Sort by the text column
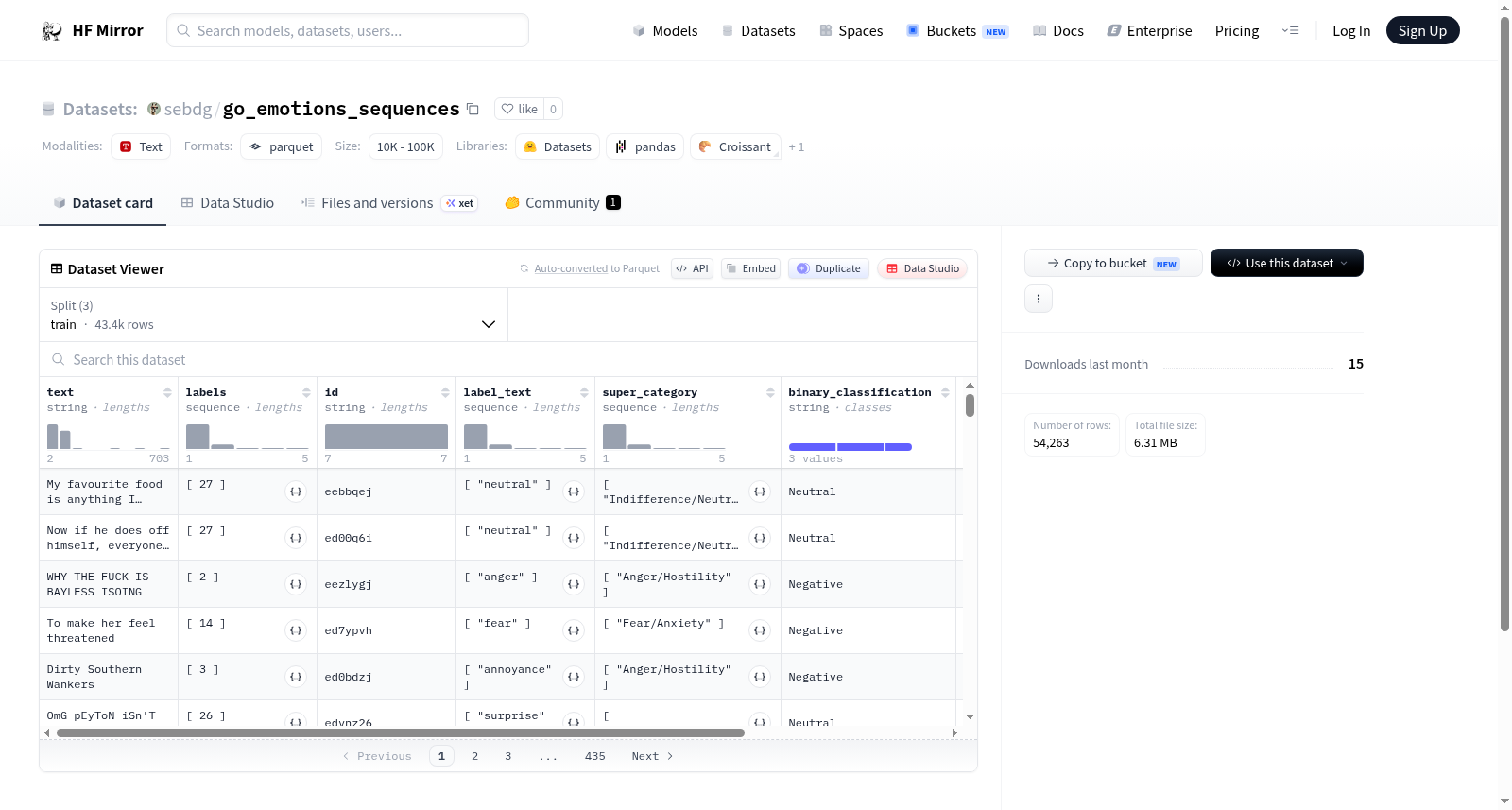1512x810 pixels. tap(167, 392)
